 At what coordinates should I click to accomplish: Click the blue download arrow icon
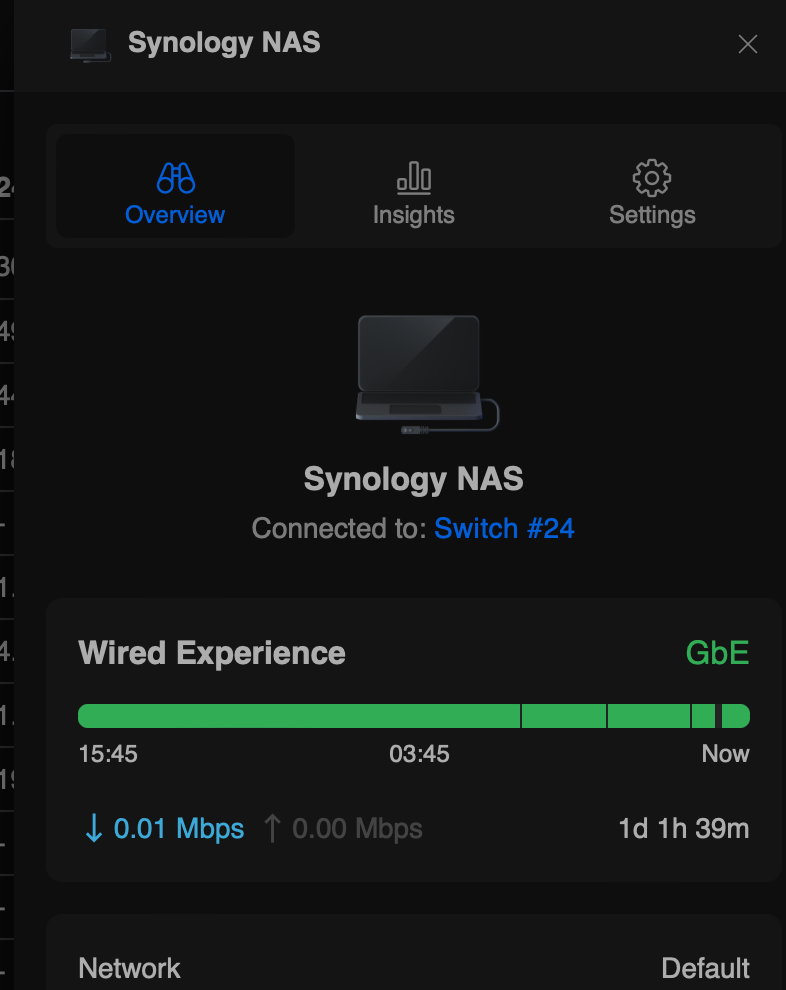[94, 828]
